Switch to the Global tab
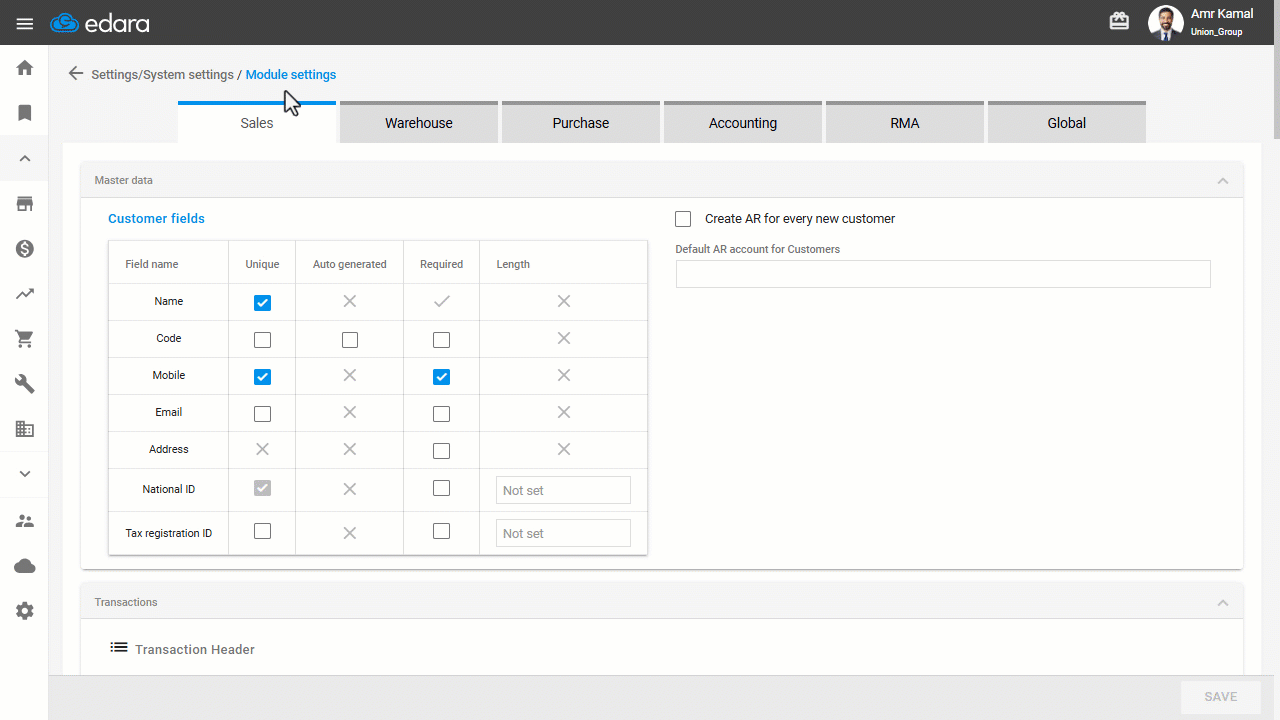The width and height of the screenshot is (1280, 720). 1067,122
